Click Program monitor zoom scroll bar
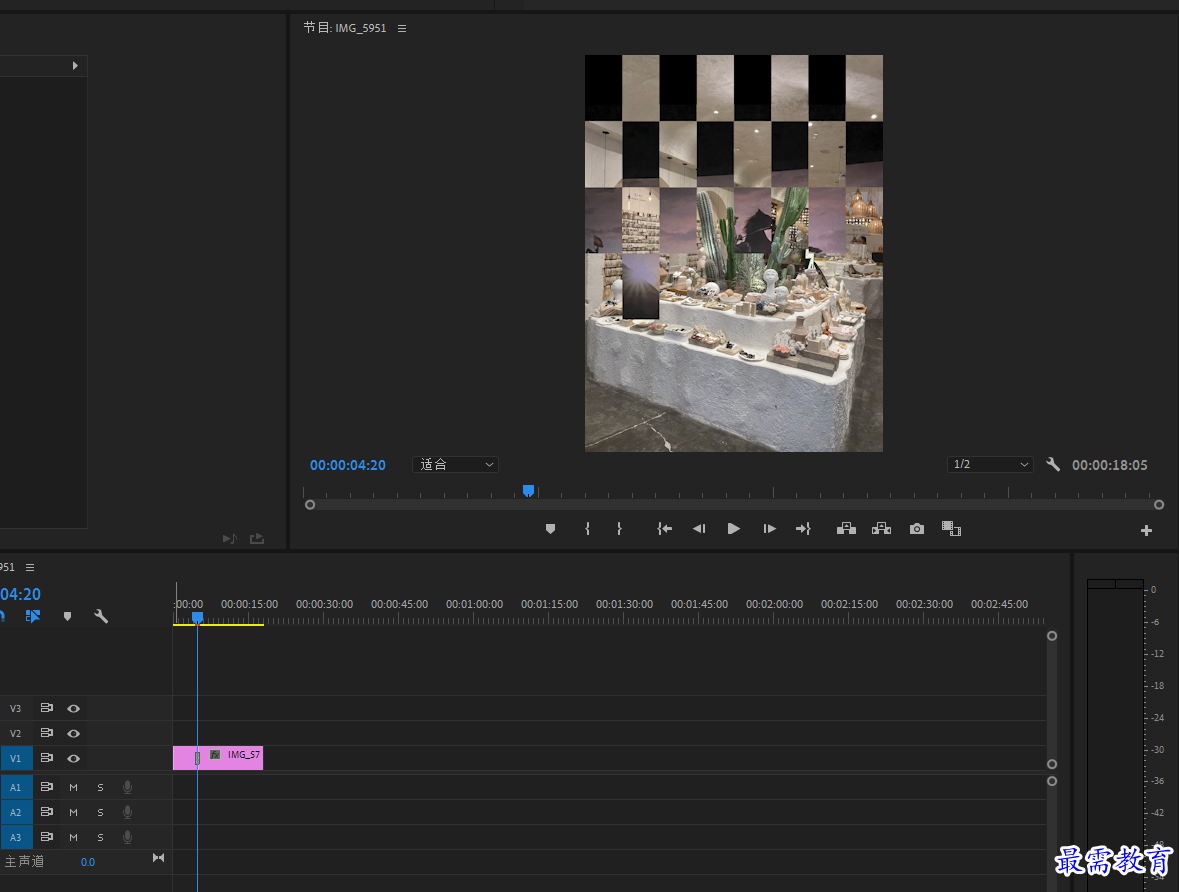Screen dimensions: 1179x892 (734, 505)
